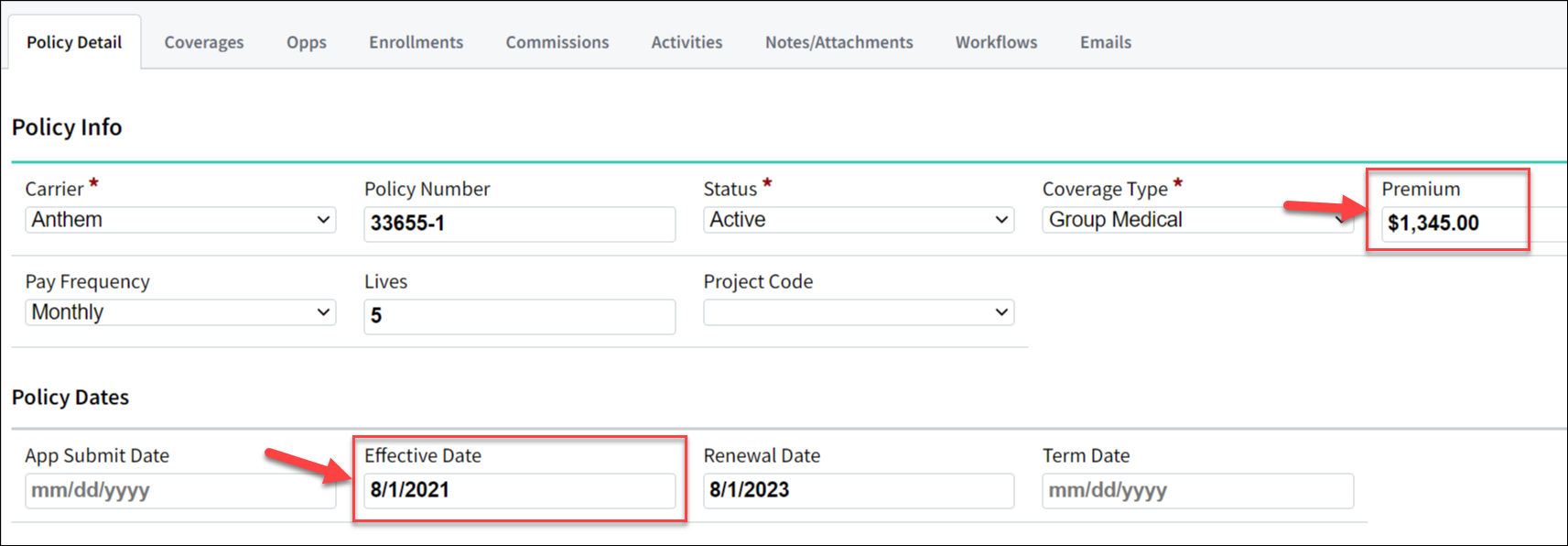Open the Policy Detail tab
Screen dimensions: 1568x546
74,42
